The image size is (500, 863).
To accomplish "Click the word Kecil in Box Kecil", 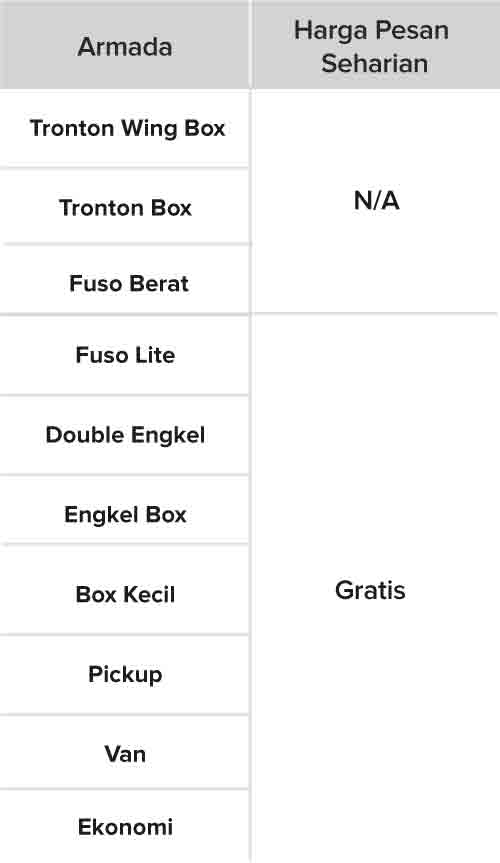I will pos(149,594).
